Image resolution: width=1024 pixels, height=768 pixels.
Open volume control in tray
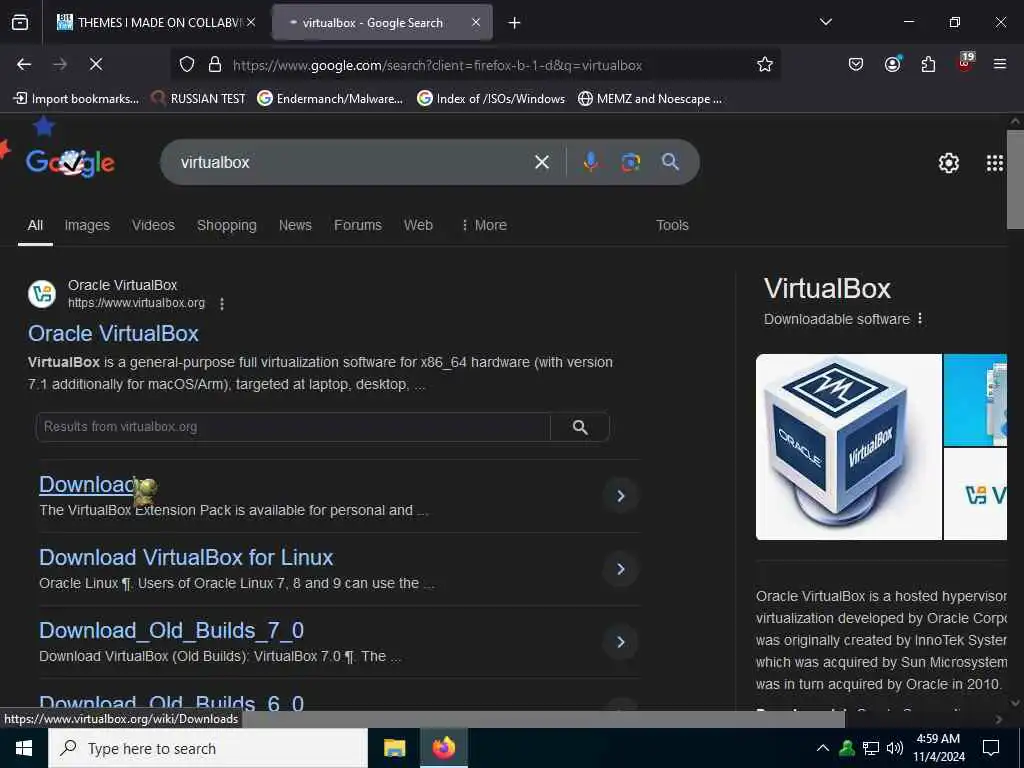[x=895, y=748]
